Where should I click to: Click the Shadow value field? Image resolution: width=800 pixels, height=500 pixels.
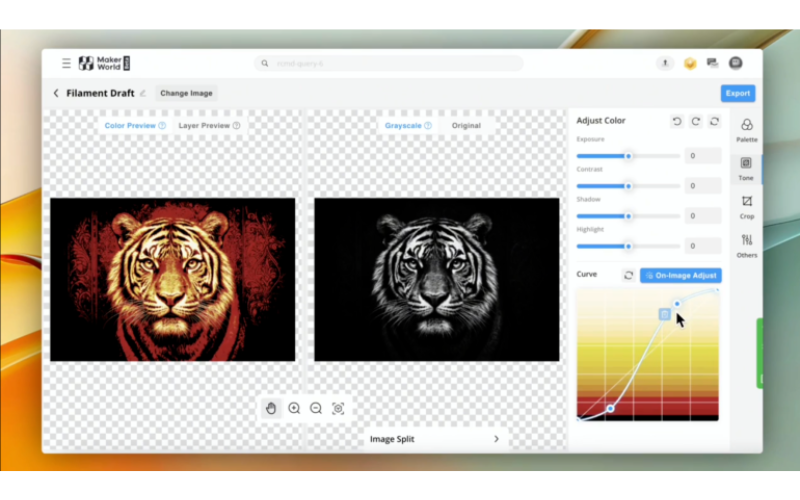(703, 216)
